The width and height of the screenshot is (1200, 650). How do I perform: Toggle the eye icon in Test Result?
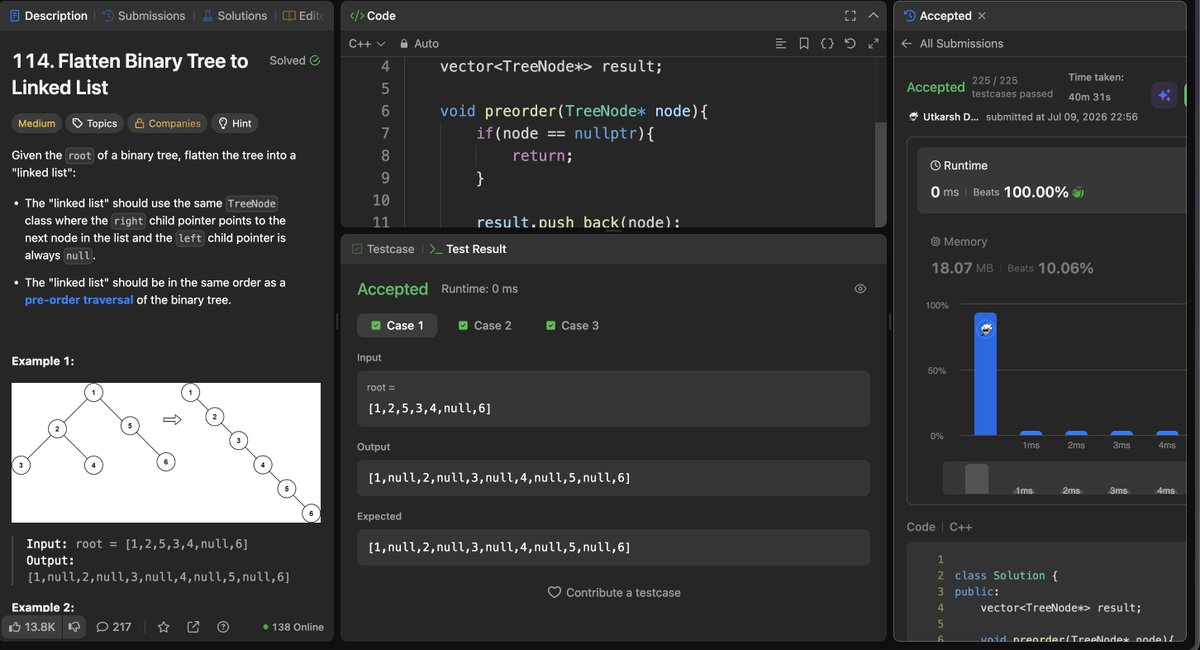pos(860,289)
